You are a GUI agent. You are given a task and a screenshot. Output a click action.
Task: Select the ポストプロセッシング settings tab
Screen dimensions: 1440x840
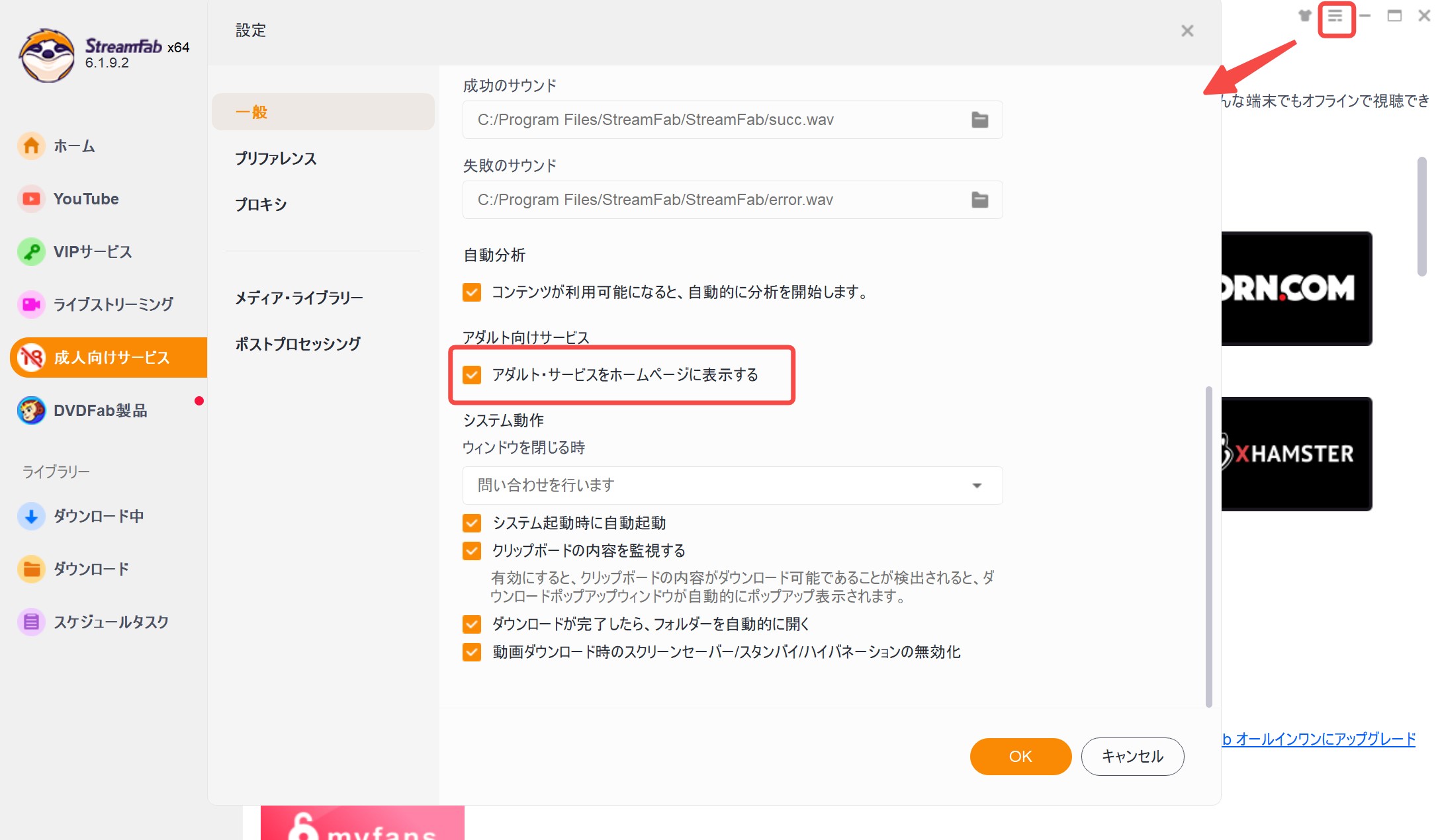click(298, 344)
